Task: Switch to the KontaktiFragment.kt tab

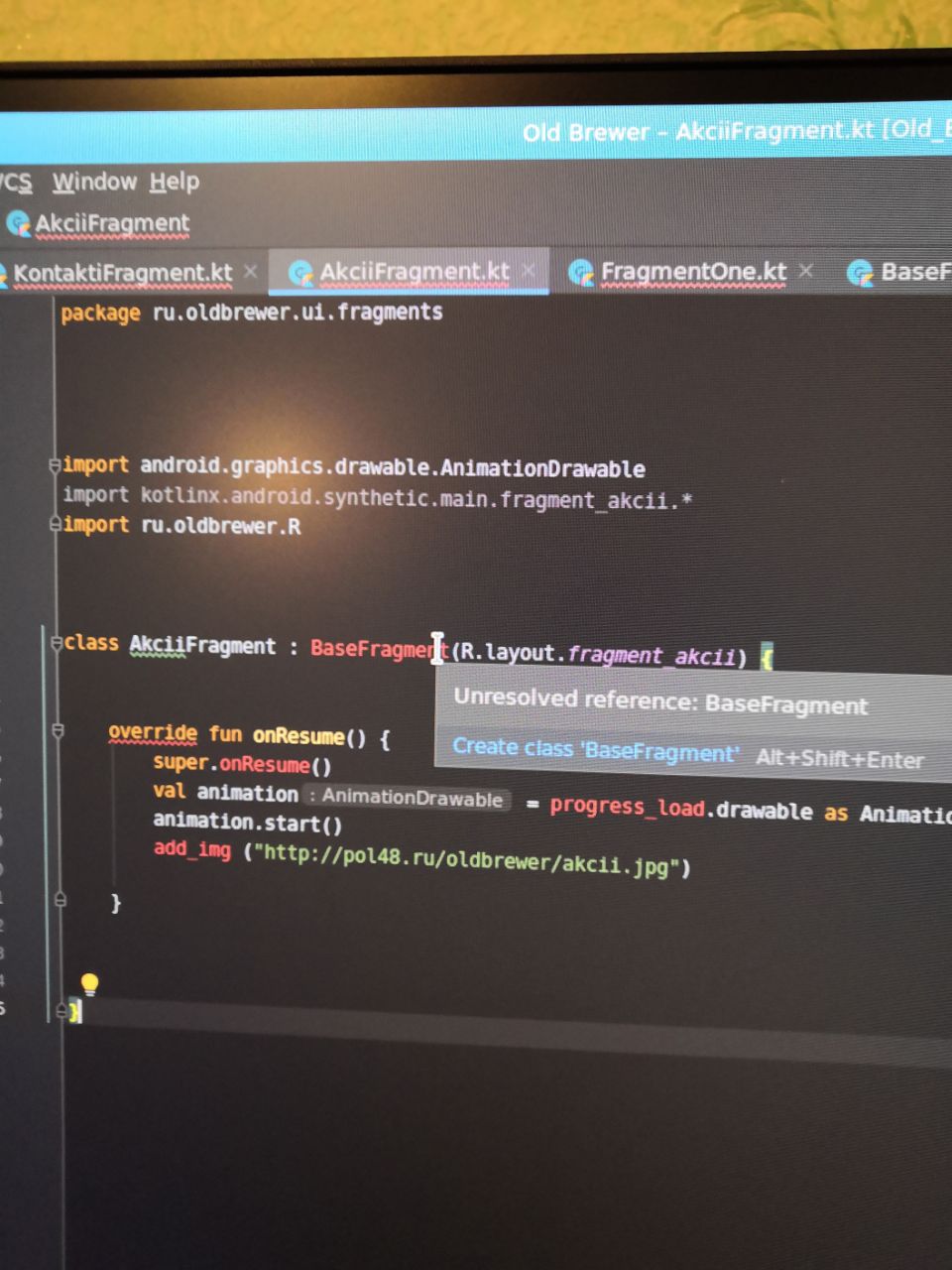Action: pyautogui.click(x=122, y=273)
